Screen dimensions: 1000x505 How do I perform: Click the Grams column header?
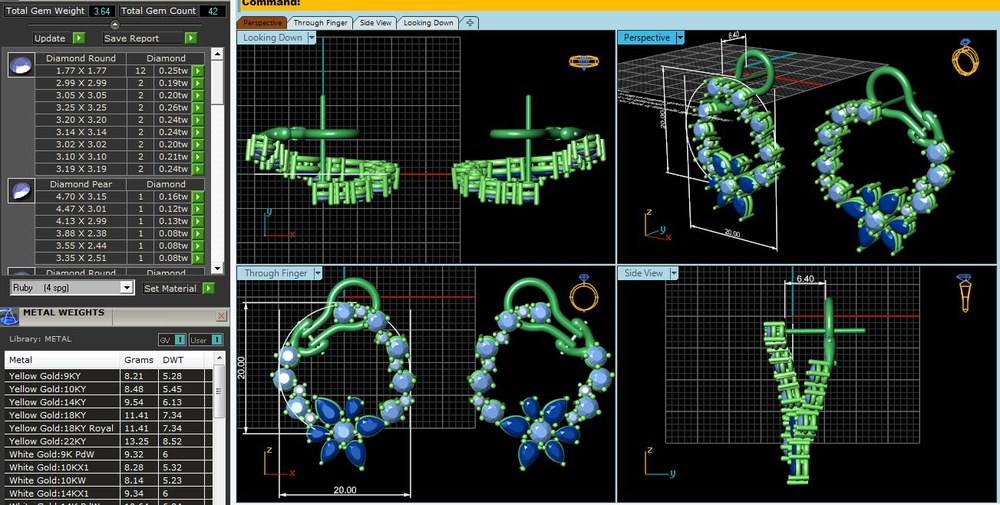pos(140,360)
